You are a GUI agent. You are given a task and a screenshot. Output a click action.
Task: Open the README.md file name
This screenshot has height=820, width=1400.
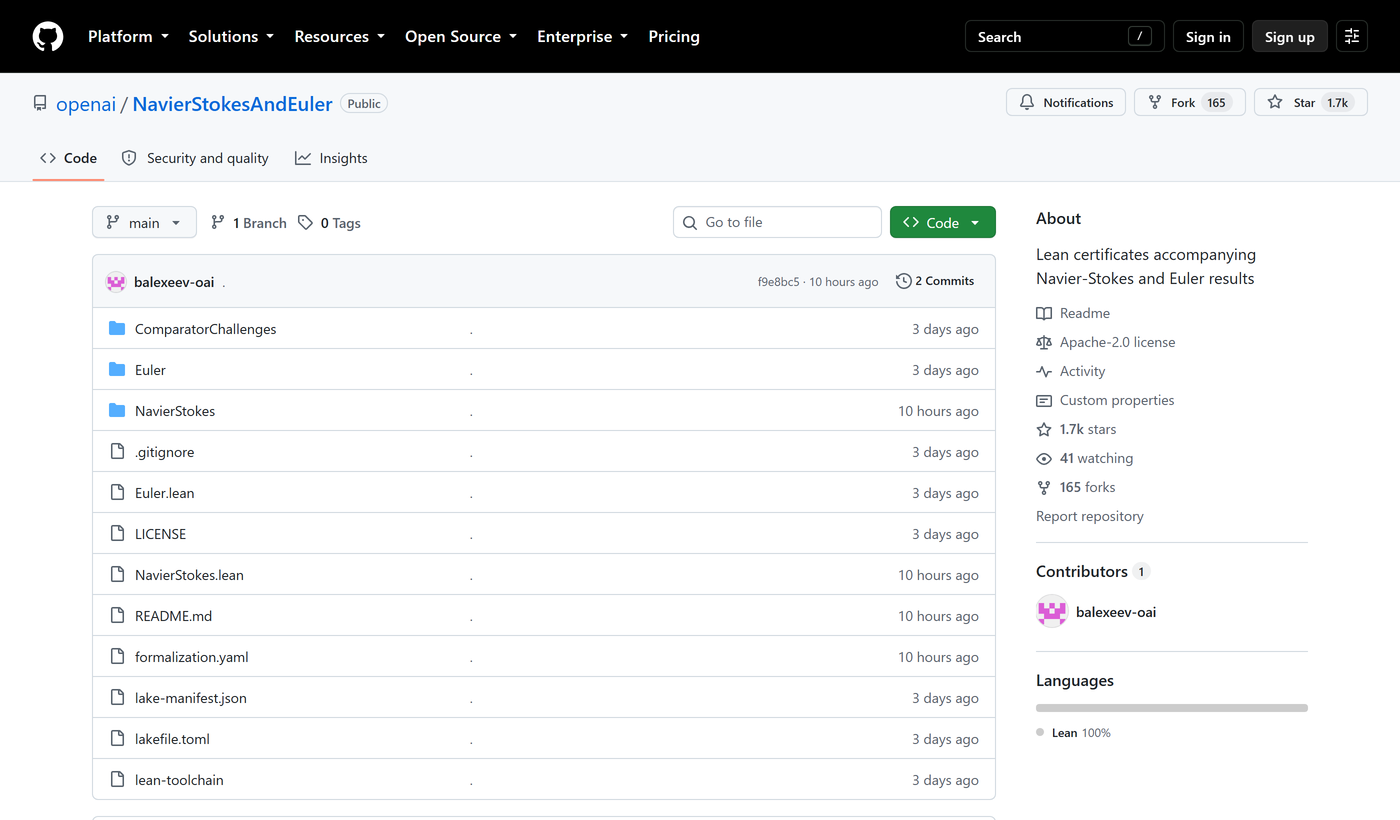click(174, 616)
